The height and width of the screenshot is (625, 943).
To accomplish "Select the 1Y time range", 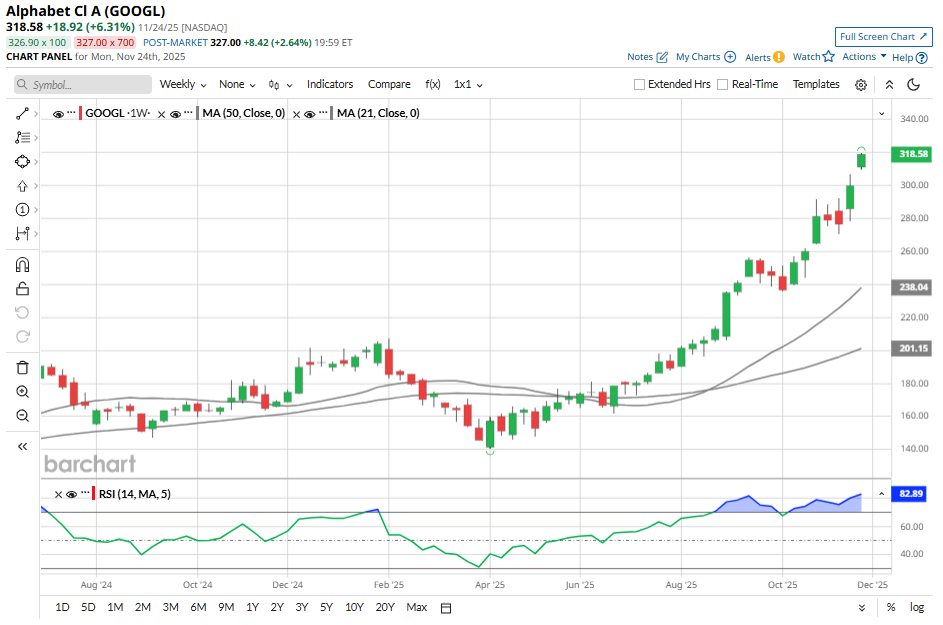I will [x=253, y=608].
